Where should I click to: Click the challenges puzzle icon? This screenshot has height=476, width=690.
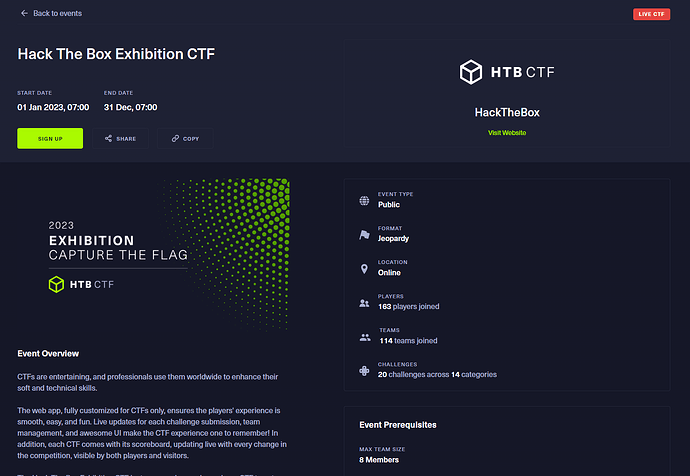[364, 371]
